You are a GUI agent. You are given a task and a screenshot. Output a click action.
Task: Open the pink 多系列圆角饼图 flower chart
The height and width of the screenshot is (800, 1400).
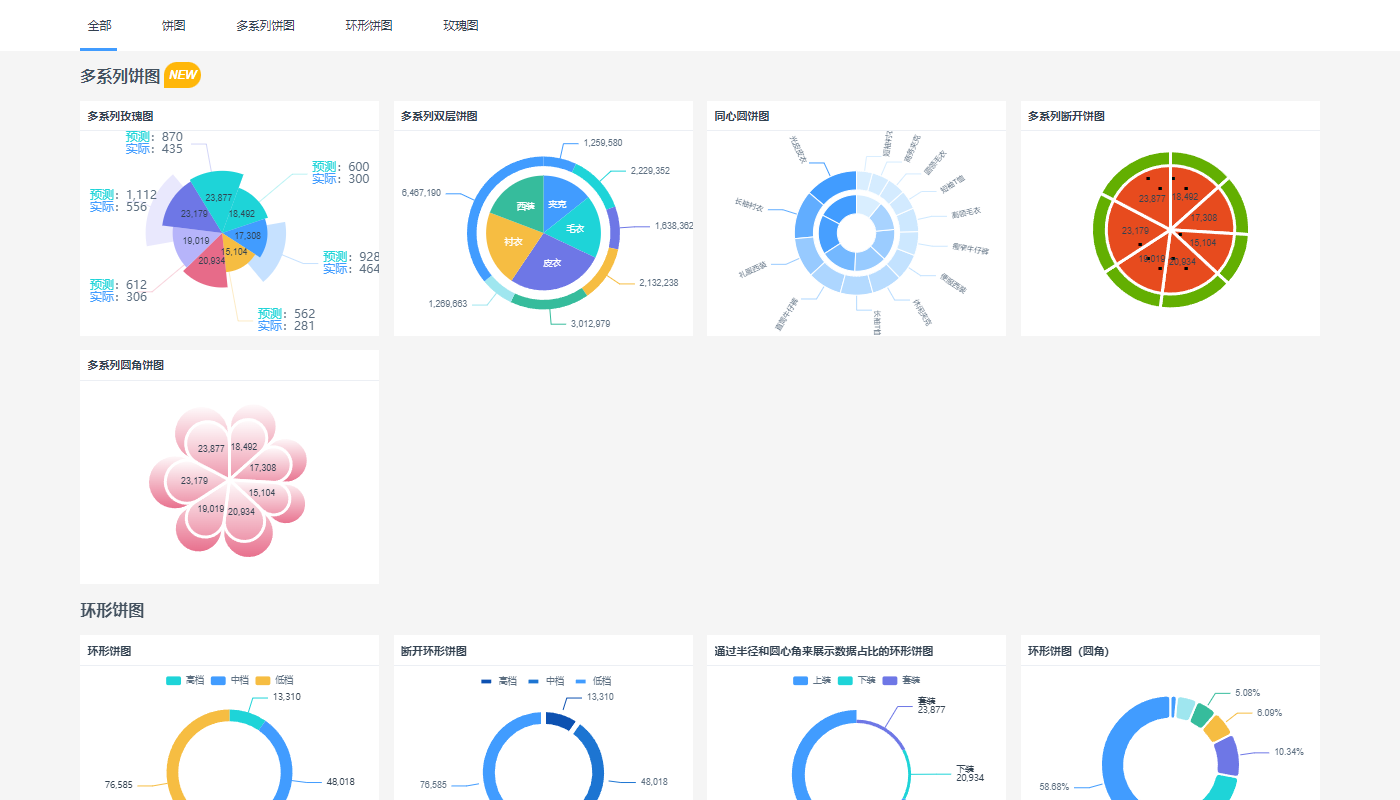(229, 480)
